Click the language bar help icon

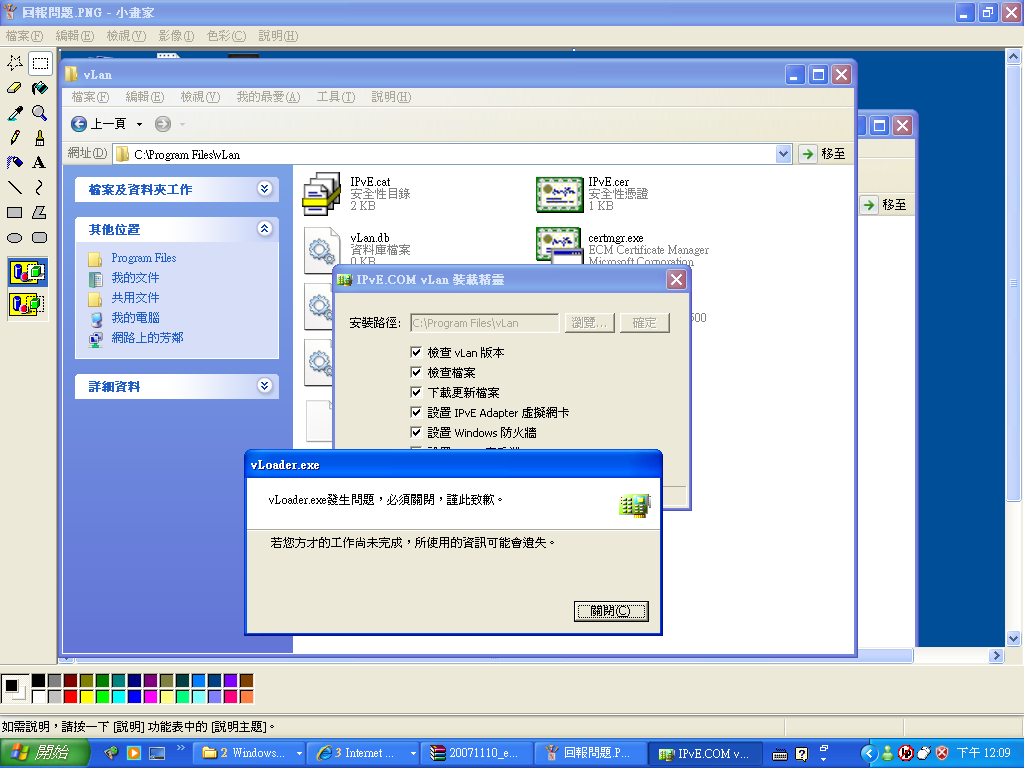802,754
